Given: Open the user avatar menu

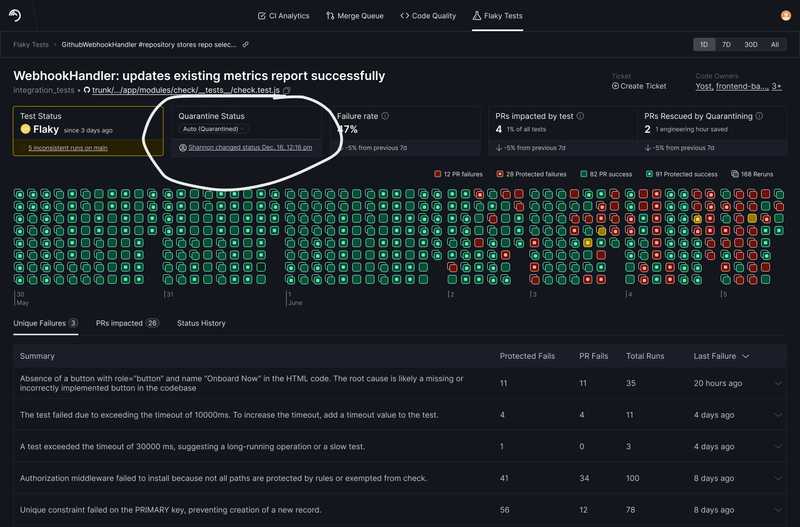Looking at the screenshot, I should (786, 16).
